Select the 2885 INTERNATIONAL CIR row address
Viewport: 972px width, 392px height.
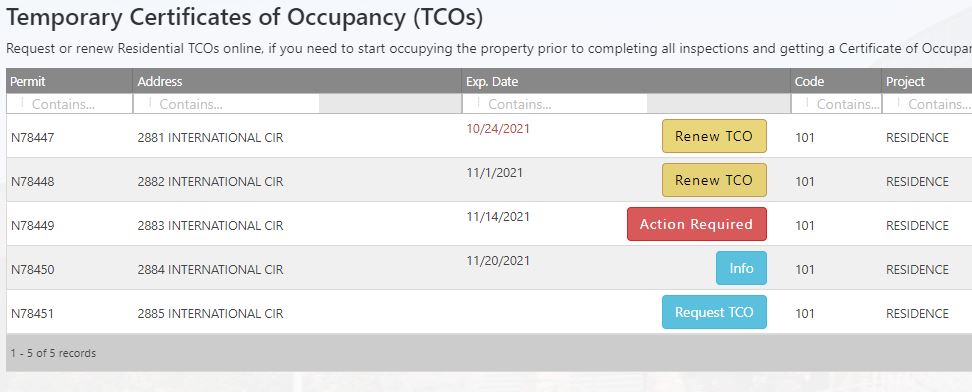(210, 314)
